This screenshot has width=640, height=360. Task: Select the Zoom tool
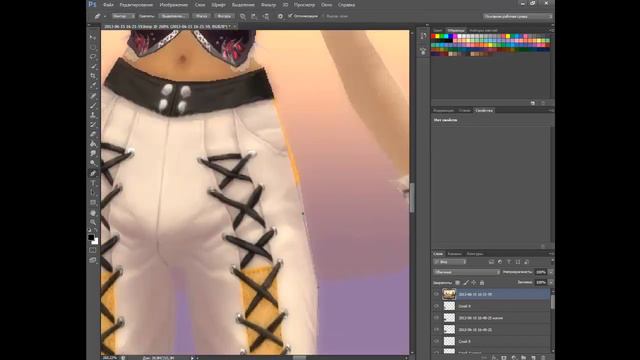(x=93, y=222)
